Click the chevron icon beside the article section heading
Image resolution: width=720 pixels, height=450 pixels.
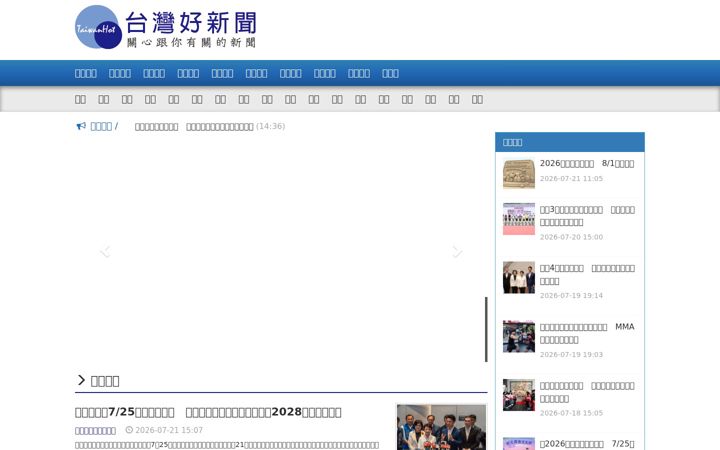click(x=81, y=380)
